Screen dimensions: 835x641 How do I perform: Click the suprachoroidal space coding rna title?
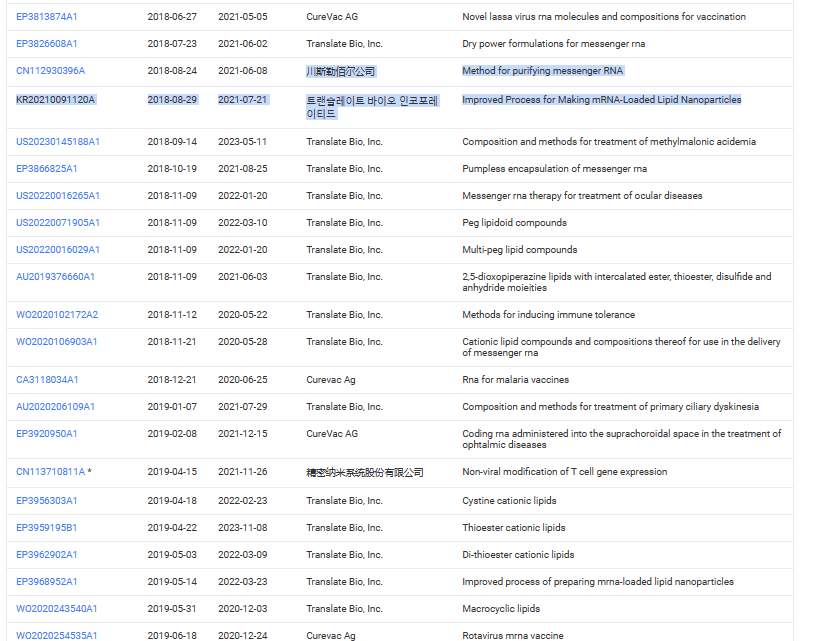coord(621,439)
